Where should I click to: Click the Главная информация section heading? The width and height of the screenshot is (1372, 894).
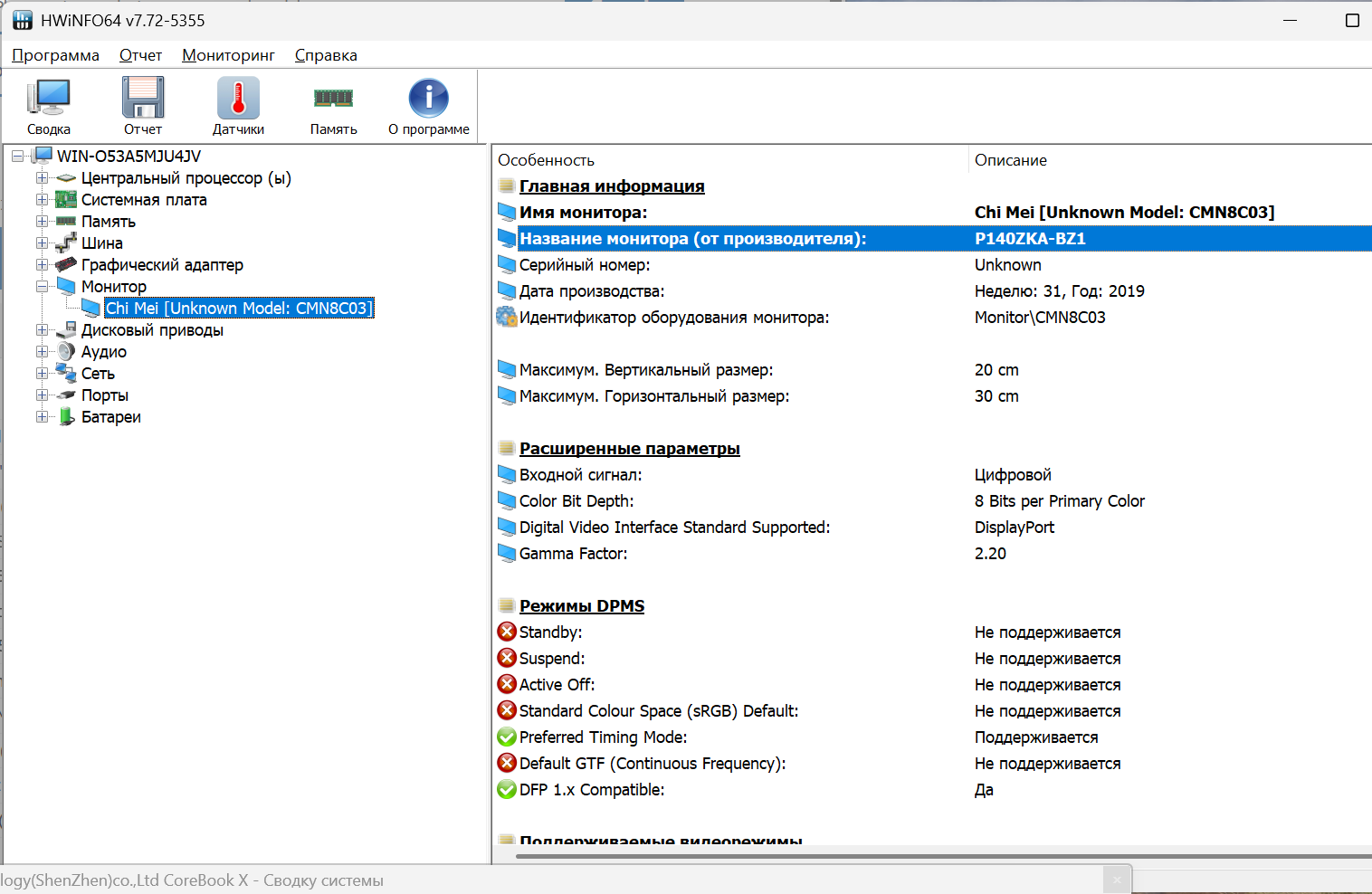pos(612,186)
